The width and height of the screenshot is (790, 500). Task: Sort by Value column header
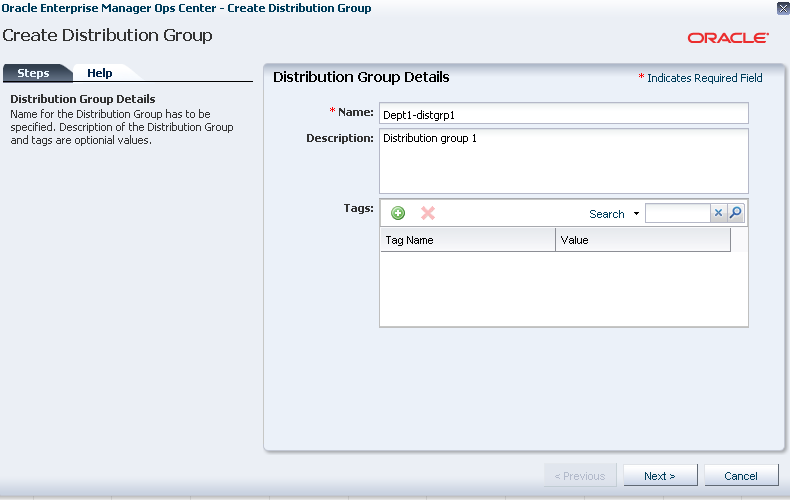coord(643,240)
